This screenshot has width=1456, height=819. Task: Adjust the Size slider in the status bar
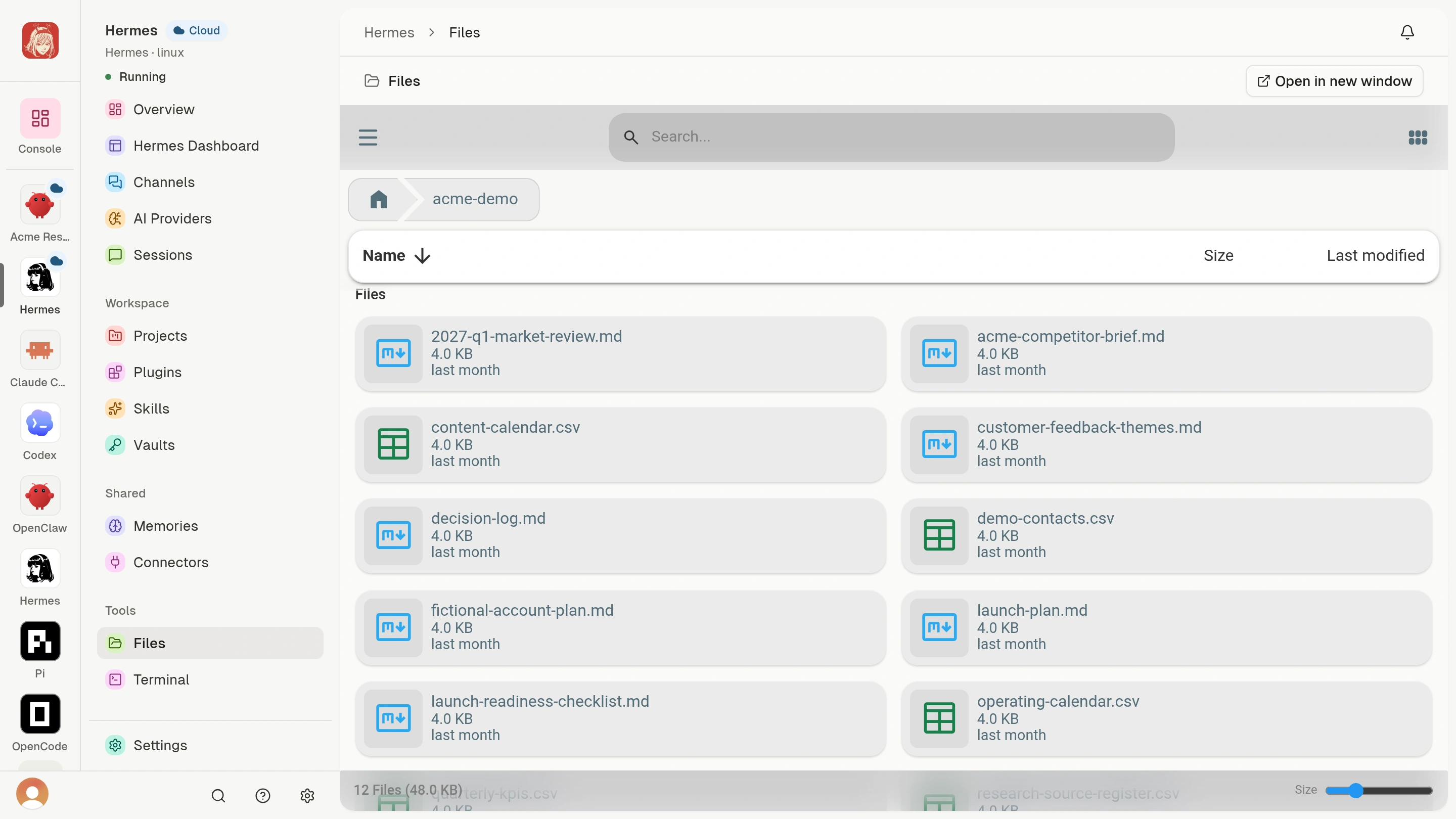(1378, 790)
